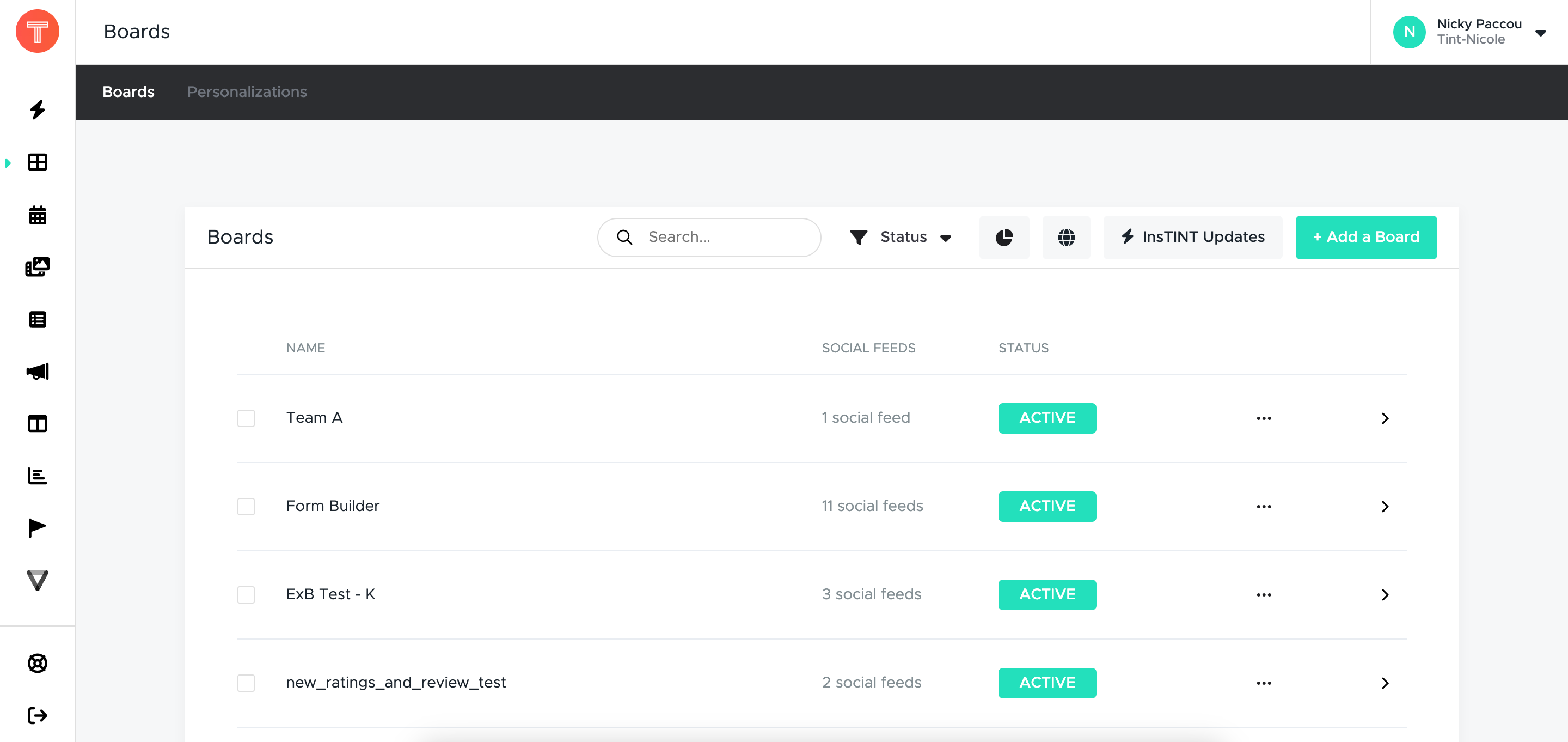
Task: Open the lightning bolt sidebar icon
Action: point(38,110)
